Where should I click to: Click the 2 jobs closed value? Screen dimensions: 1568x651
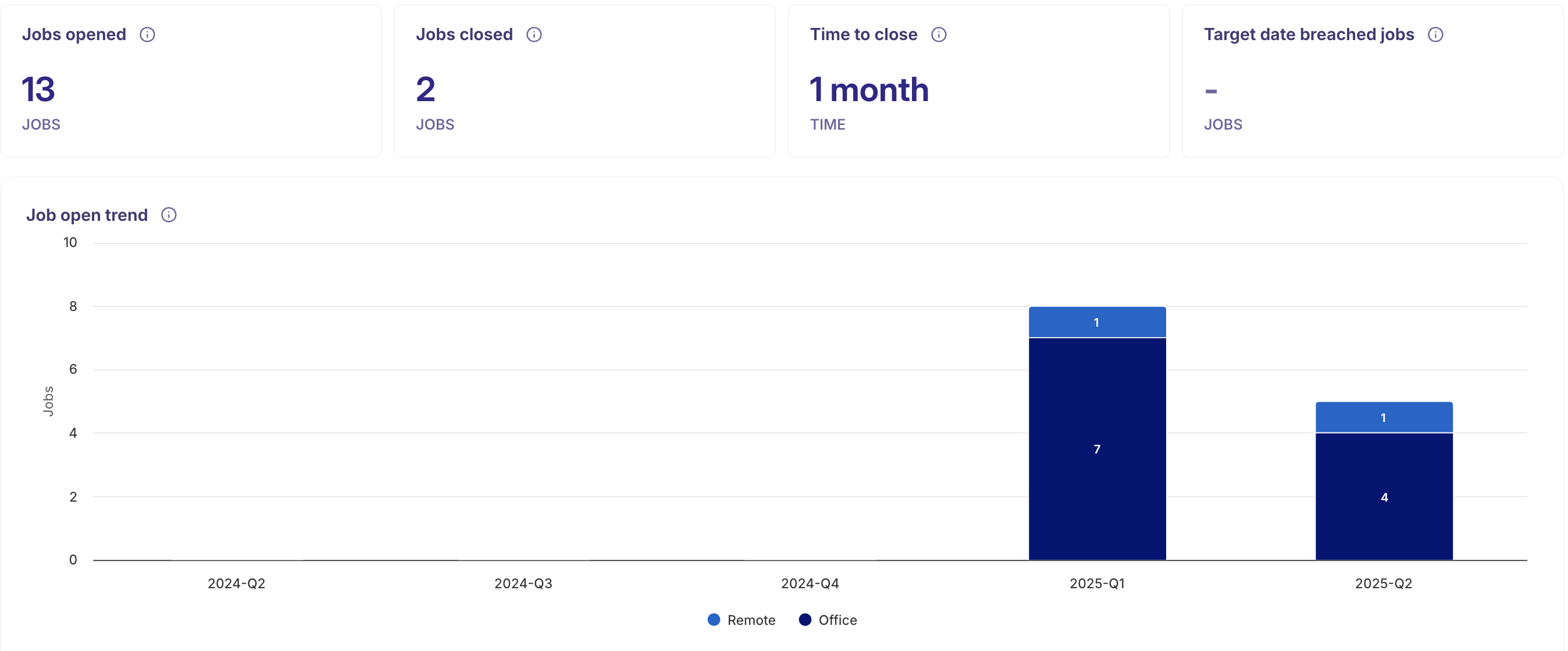coord(426,90)
